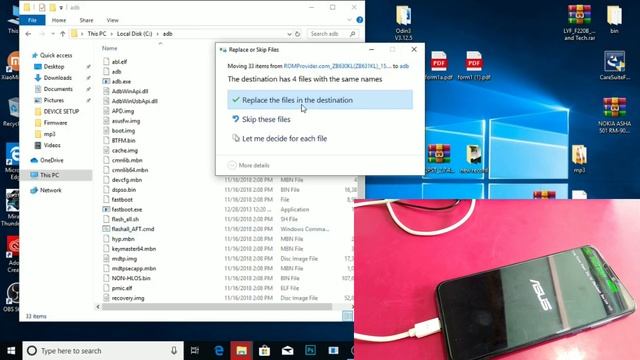
Task: Open the File tab in Explorer
Action: point(32,20)
